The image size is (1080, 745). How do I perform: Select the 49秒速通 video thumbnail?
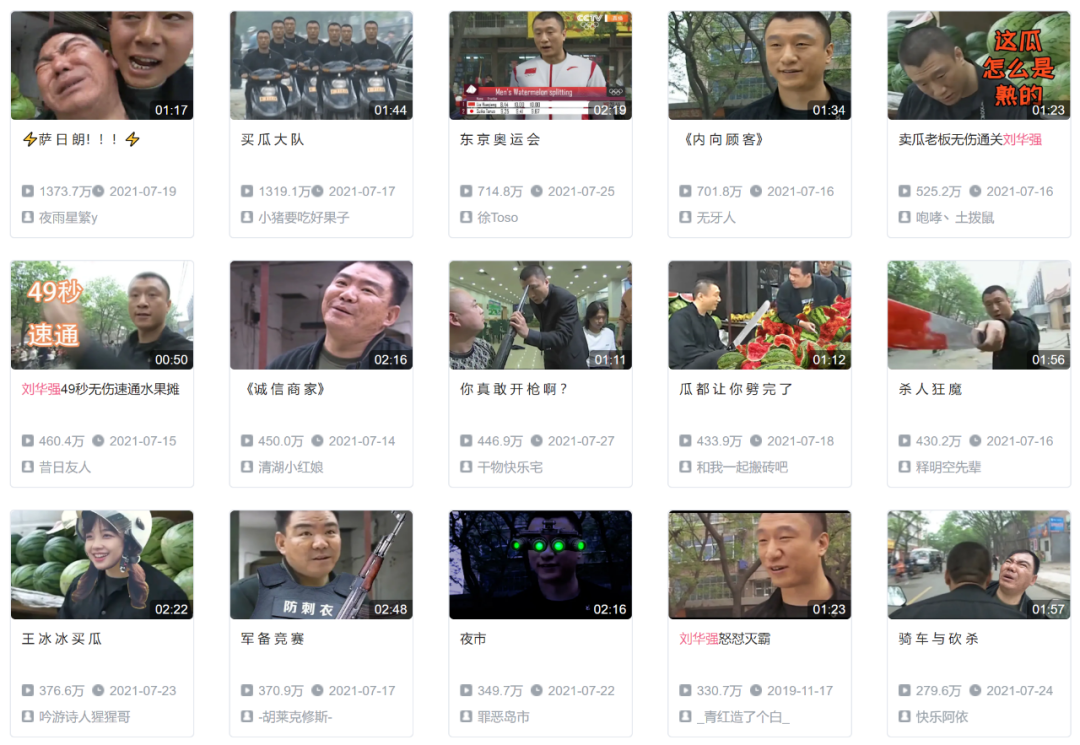pos(102,315)
